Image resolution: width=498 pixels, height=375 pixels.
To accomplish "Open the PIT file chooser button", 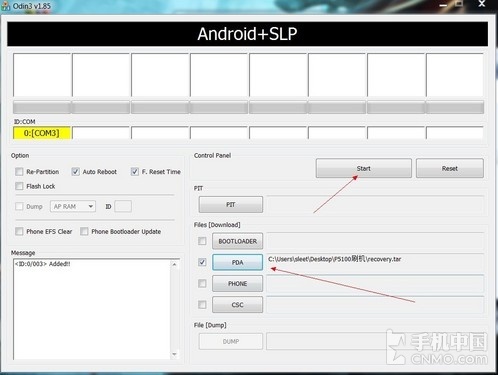I will click(231, 204).
